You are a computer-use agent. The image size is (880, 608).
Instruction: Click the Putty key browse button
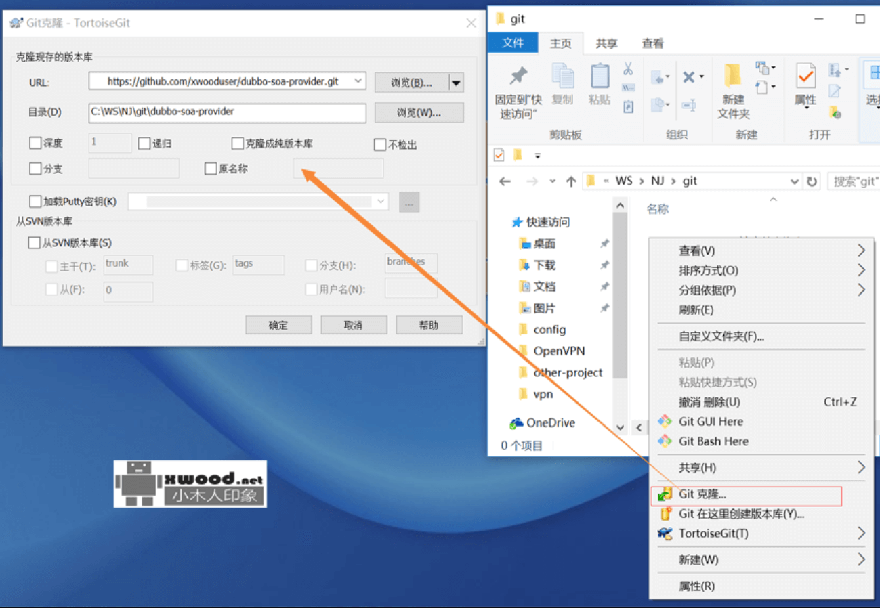[409, 203]
